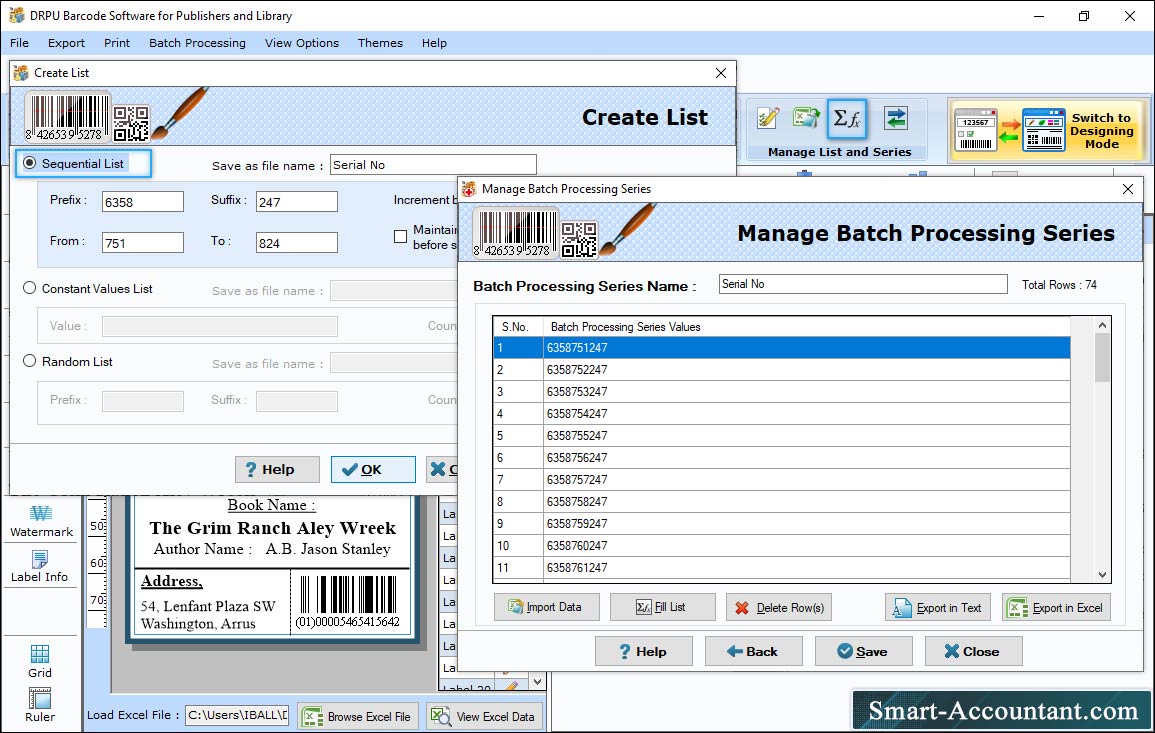Image resolution: width=1155 pixels, height=733 pixels.
Task: Confirm Create List with OK
Action: point(373,469)
